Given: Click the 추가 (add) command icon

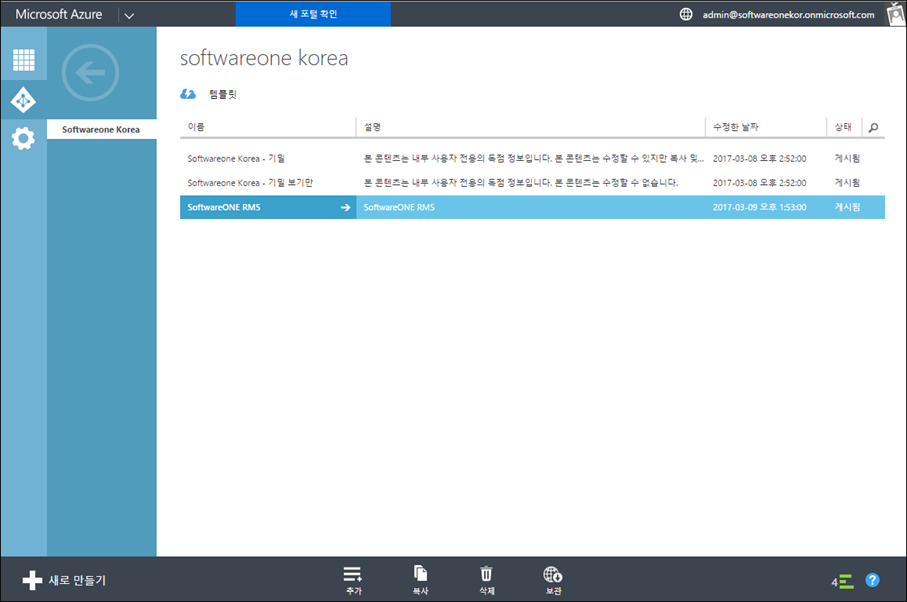Looking at the screenshot, I should [353, 580].
